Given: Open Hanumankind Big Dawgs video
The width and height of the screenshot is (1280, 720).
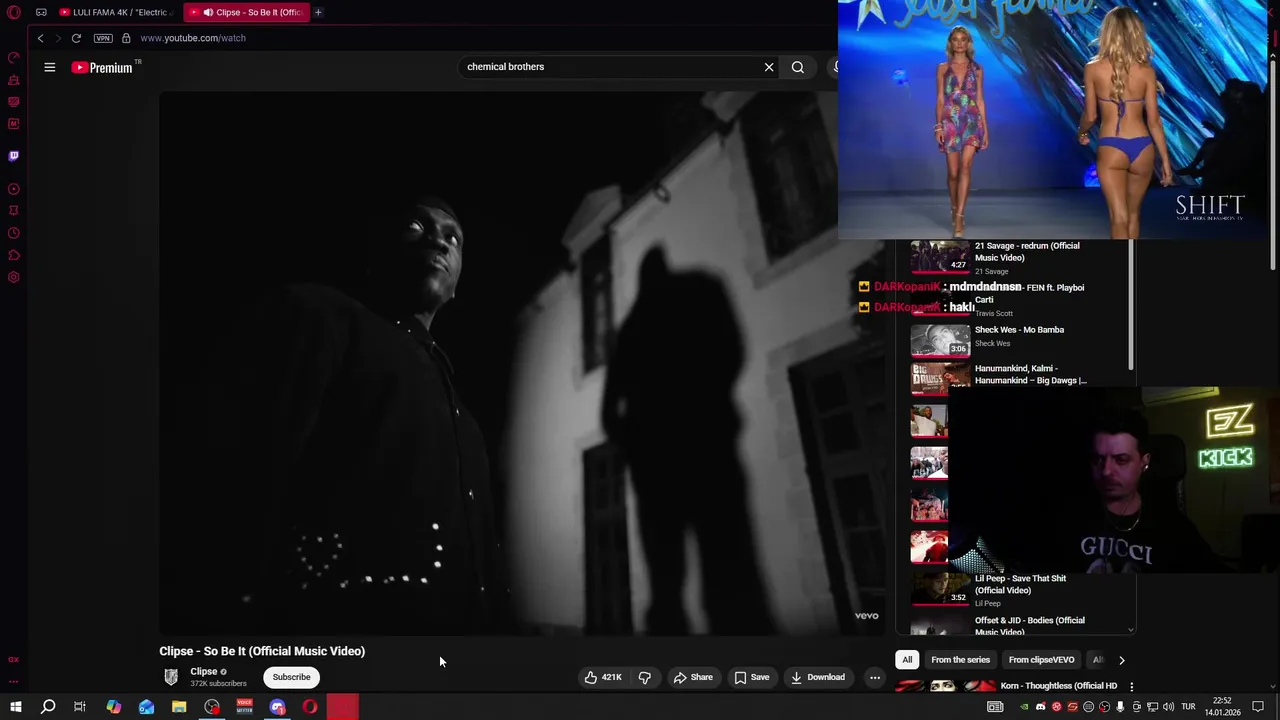Looking at the screenshot, I should 1030,374.
